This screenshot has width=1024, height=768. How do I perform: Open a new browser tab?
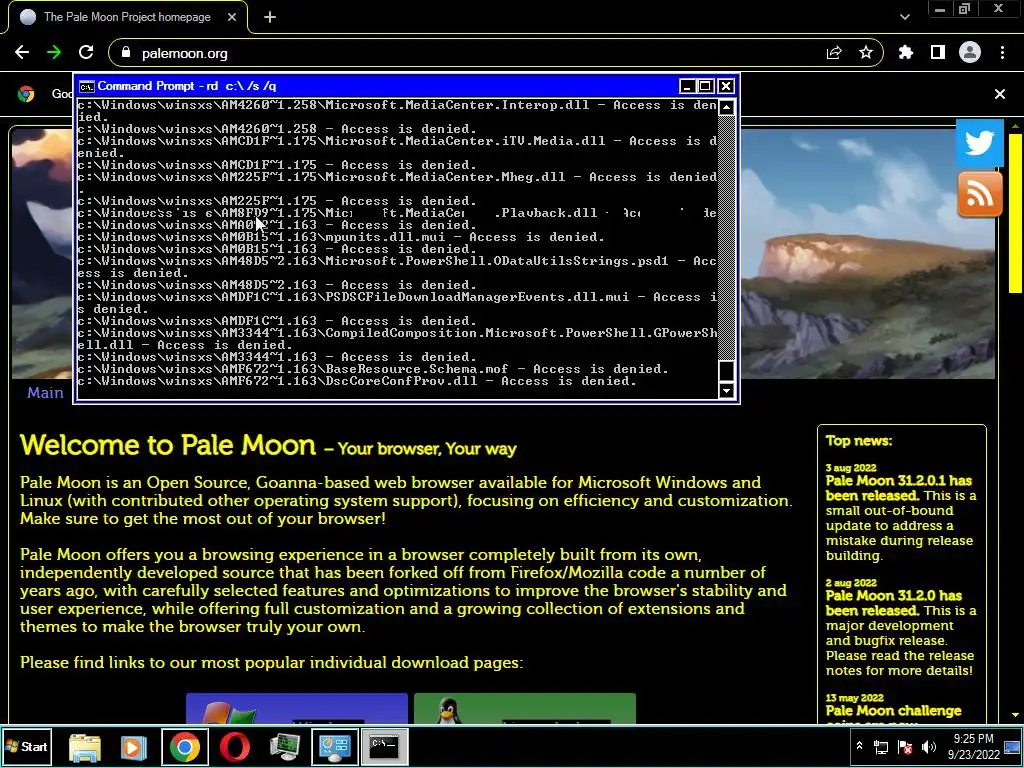pyautogui.click(x=270, y=18)
